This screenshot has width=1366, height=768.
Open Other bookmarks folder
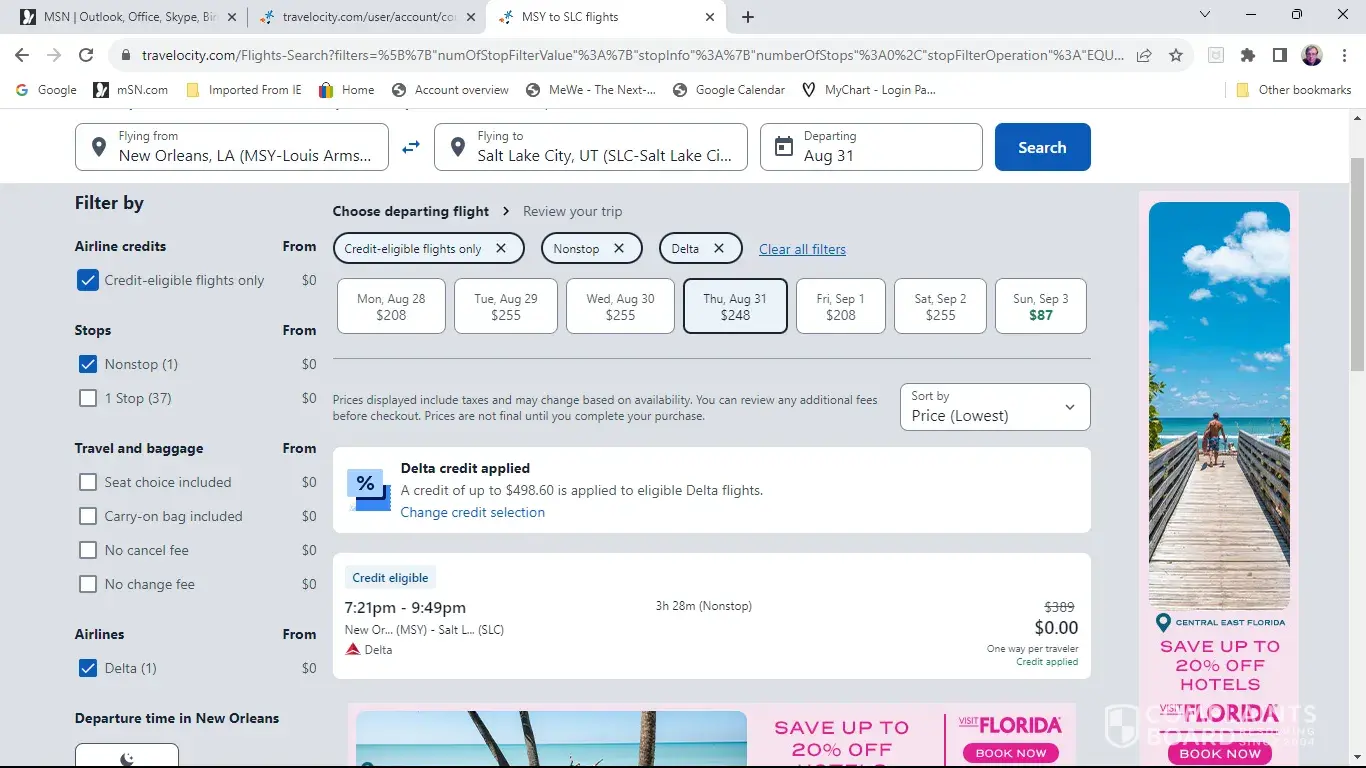click(1293, 90)
